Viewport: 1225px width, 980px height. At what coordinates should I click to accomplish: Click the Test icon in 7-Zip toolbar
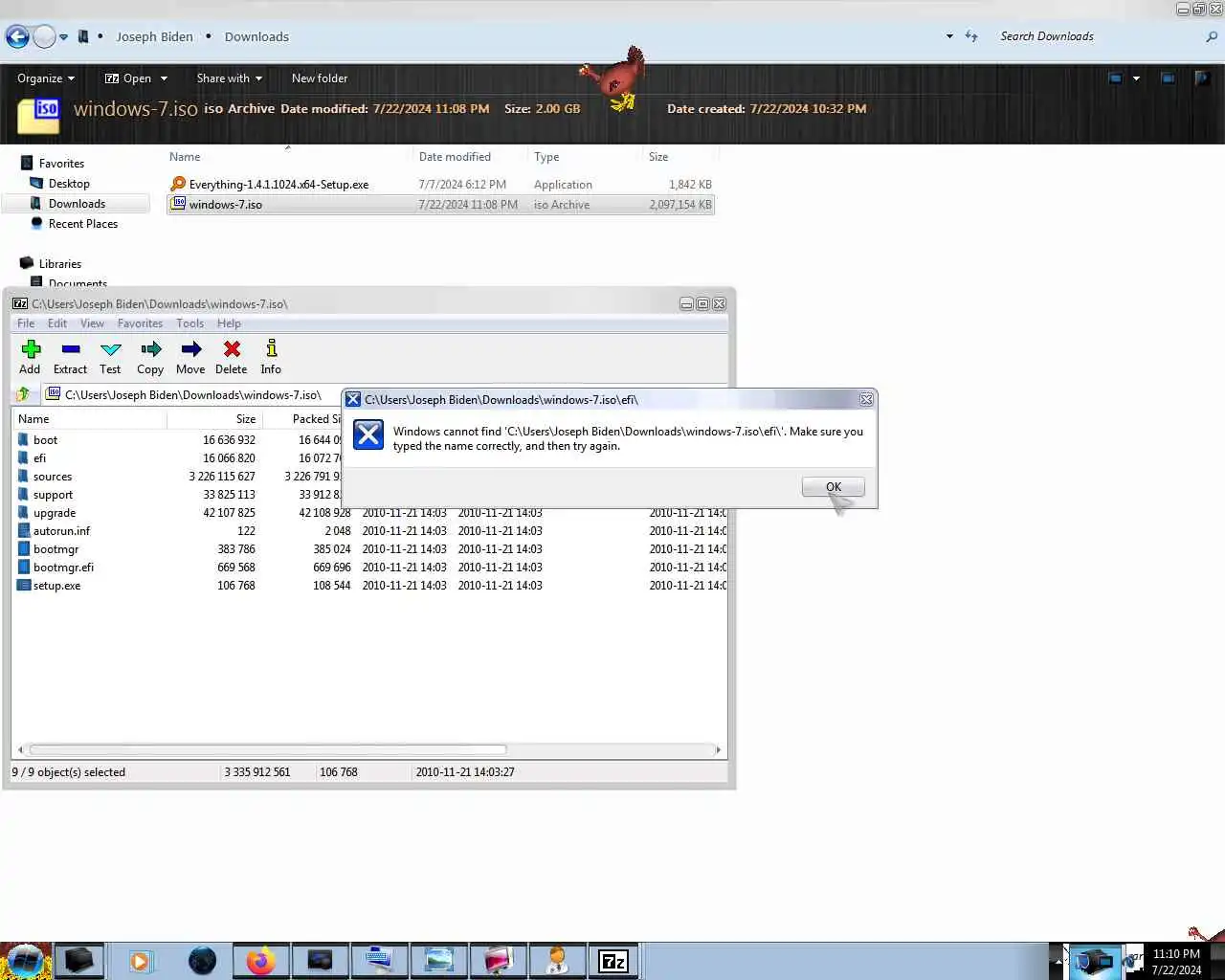click(111, 349)
